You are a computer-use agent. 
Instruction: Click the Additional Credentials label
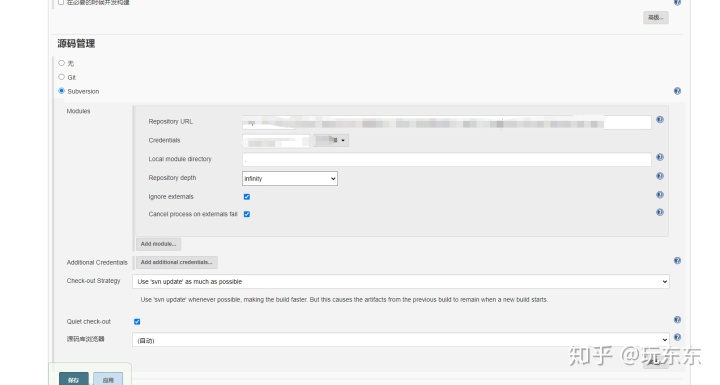click(97, 262)
